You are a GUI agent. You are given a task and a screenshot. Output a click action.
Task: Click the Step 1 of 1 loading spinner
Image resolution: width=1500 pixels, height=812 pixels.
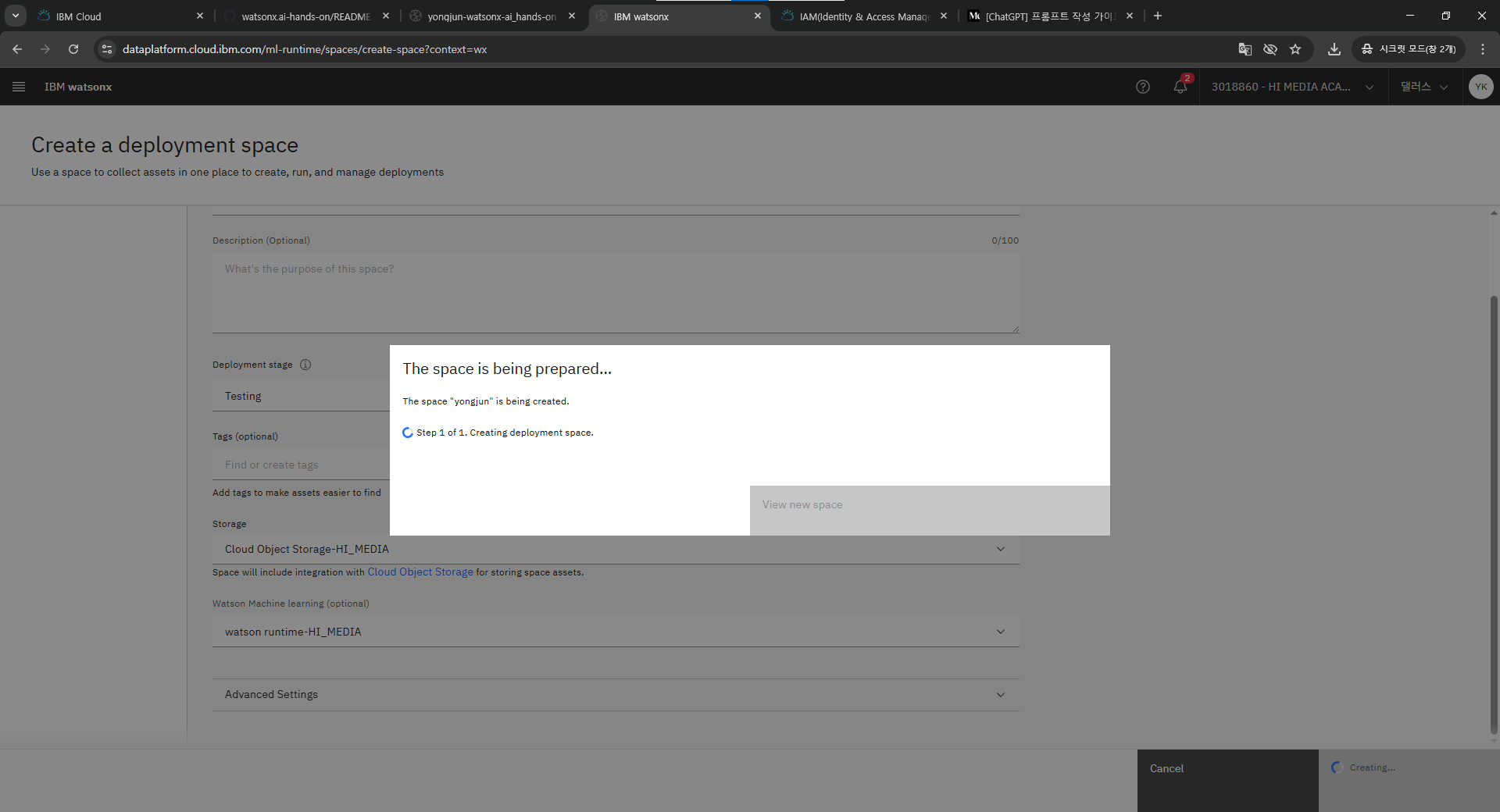pyautogui.click(x=408, y=433)
